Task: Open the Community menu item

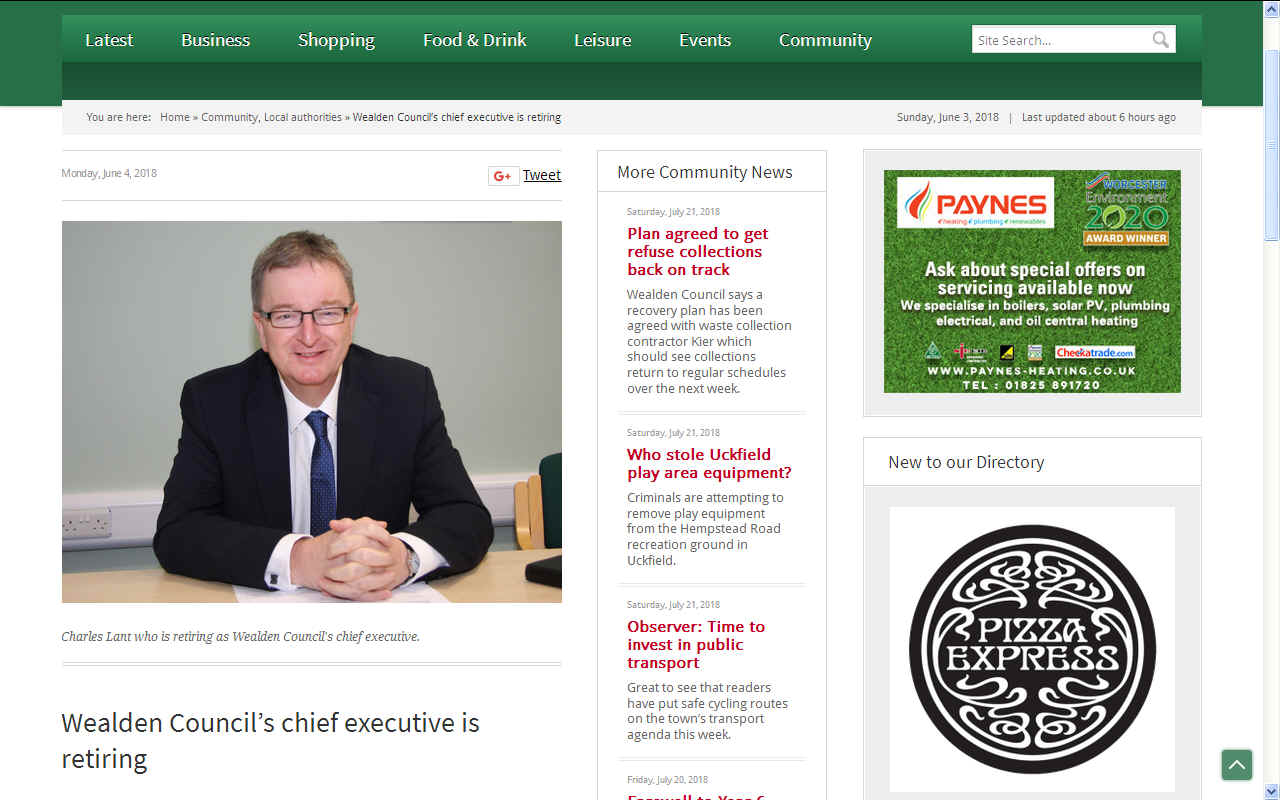Action: pyautogui.click(x=825, y=40)
